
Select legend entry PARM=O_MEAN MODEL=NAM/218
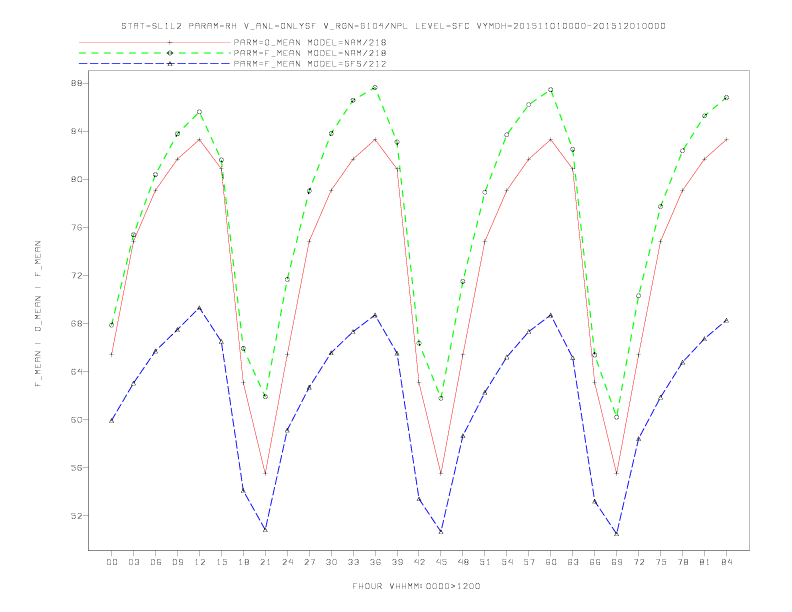(310, 42)
